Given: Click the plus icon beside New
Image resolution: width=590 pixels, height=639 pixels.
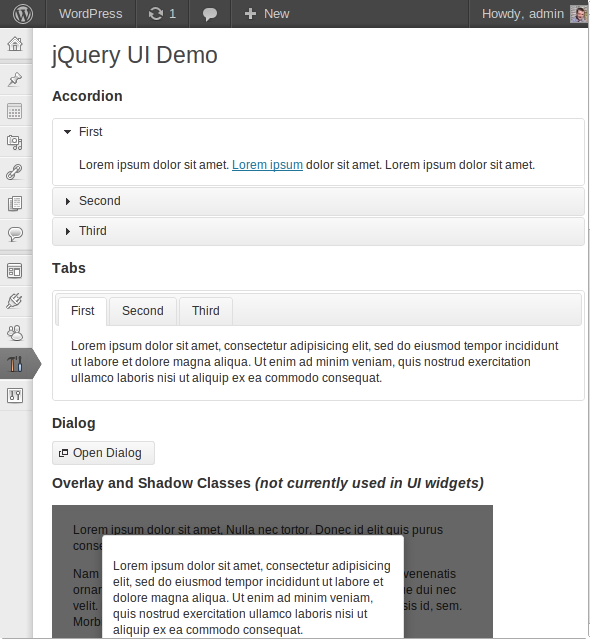Looking at the screenshot, I should tap(250, 14).
